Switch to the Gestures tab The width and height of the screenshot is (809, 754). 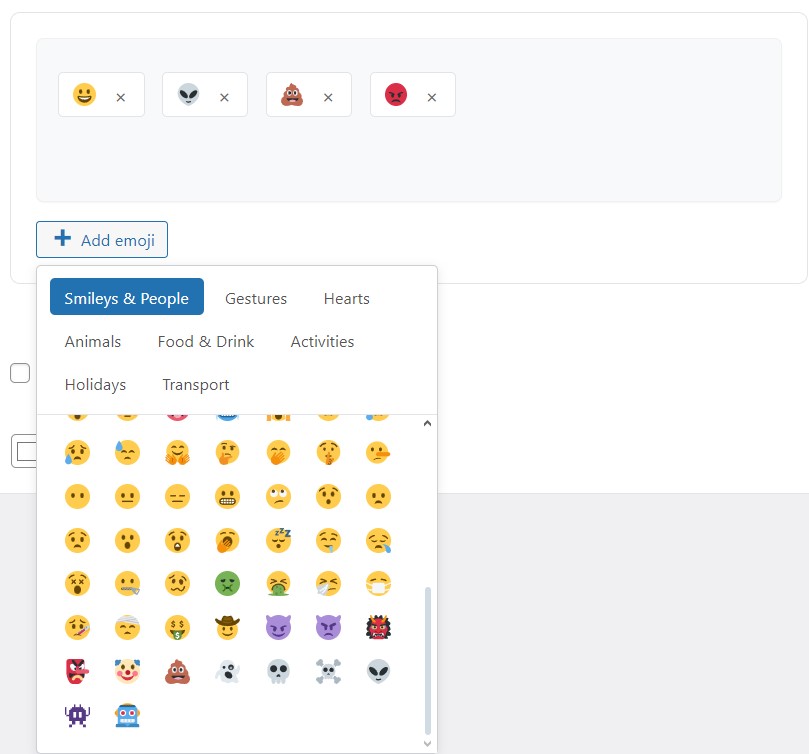pos(256,298)
